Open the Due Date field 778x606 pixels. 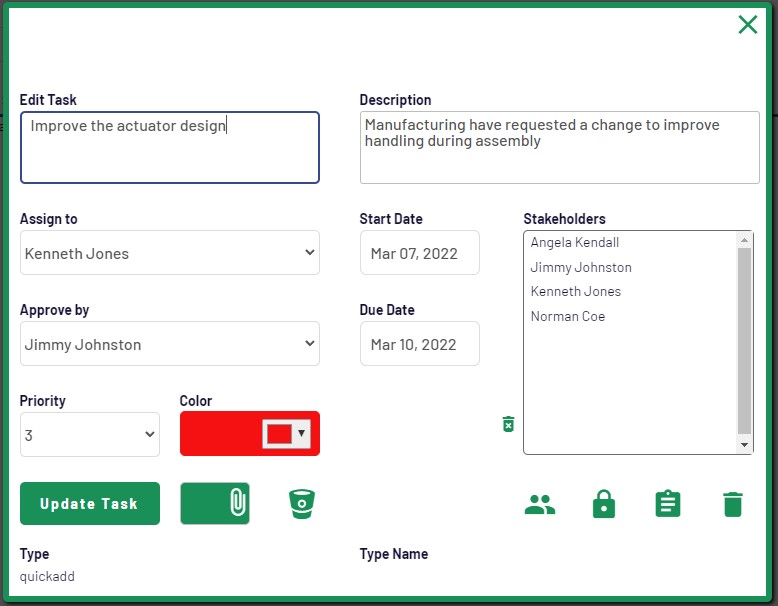[x=420, y=343]
